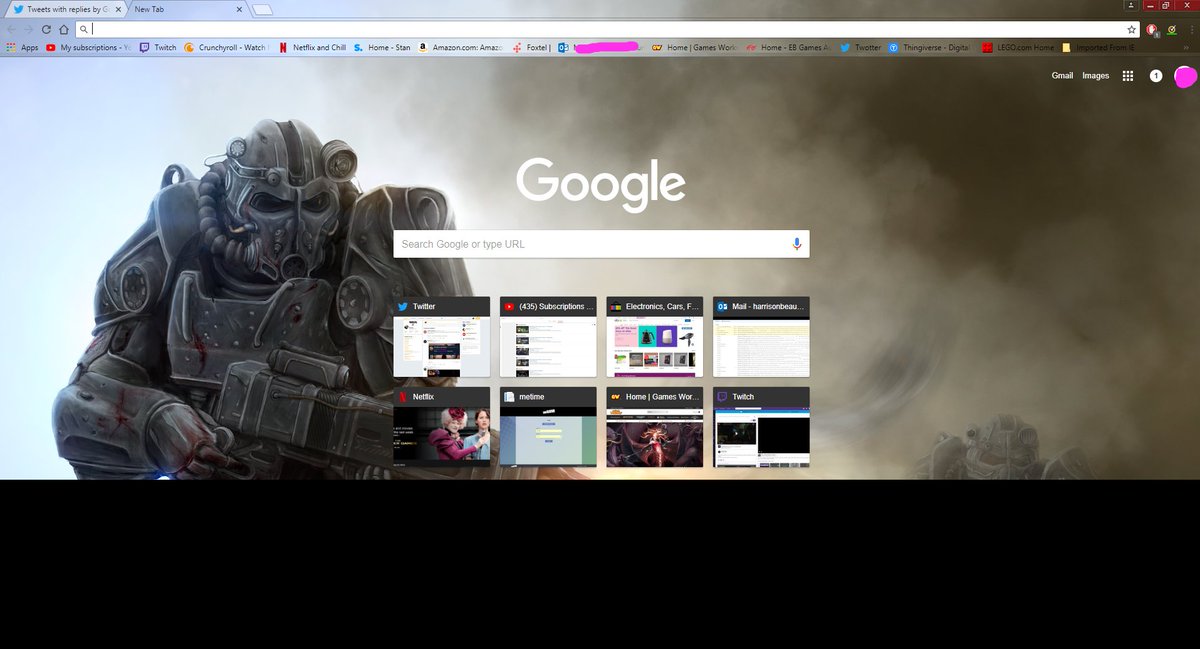Reload the current page
This screenshot has width=1200, height=649.
click(46, 30)
